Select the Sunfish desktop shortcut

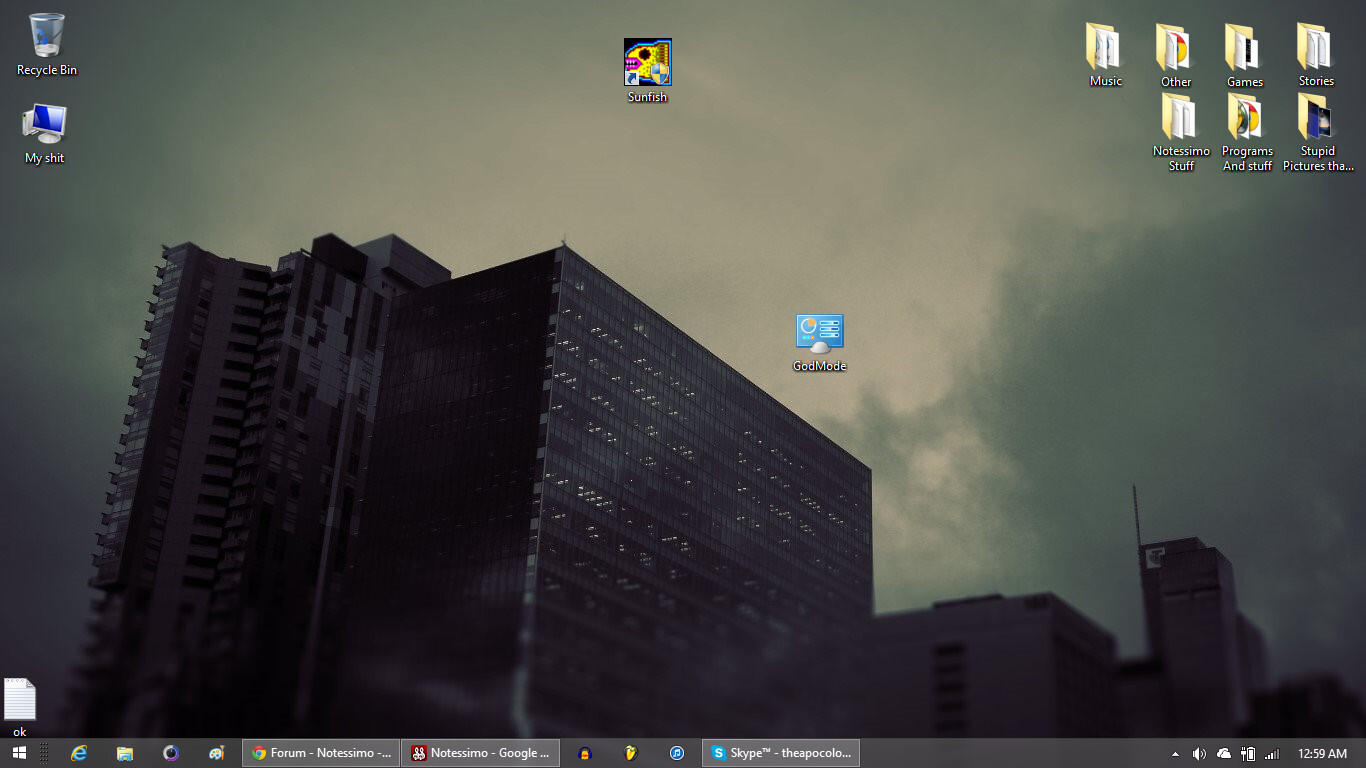[647, 63]
